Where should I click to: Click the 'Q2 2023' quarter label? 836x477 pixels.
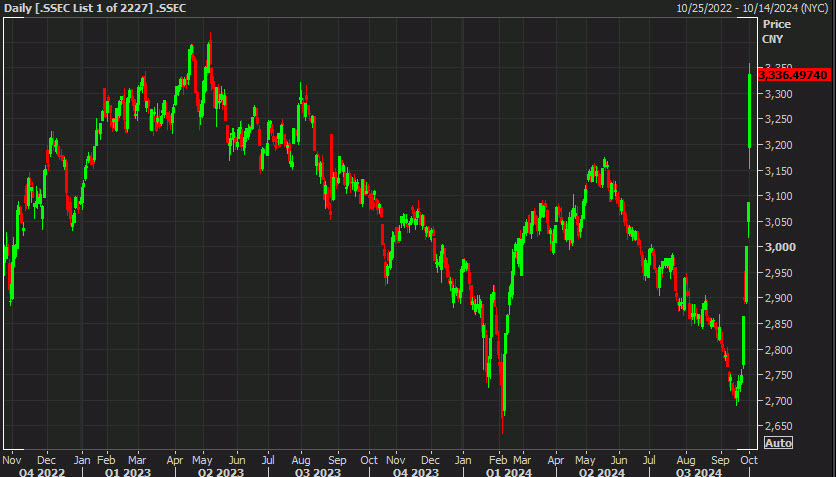[221, 472]
